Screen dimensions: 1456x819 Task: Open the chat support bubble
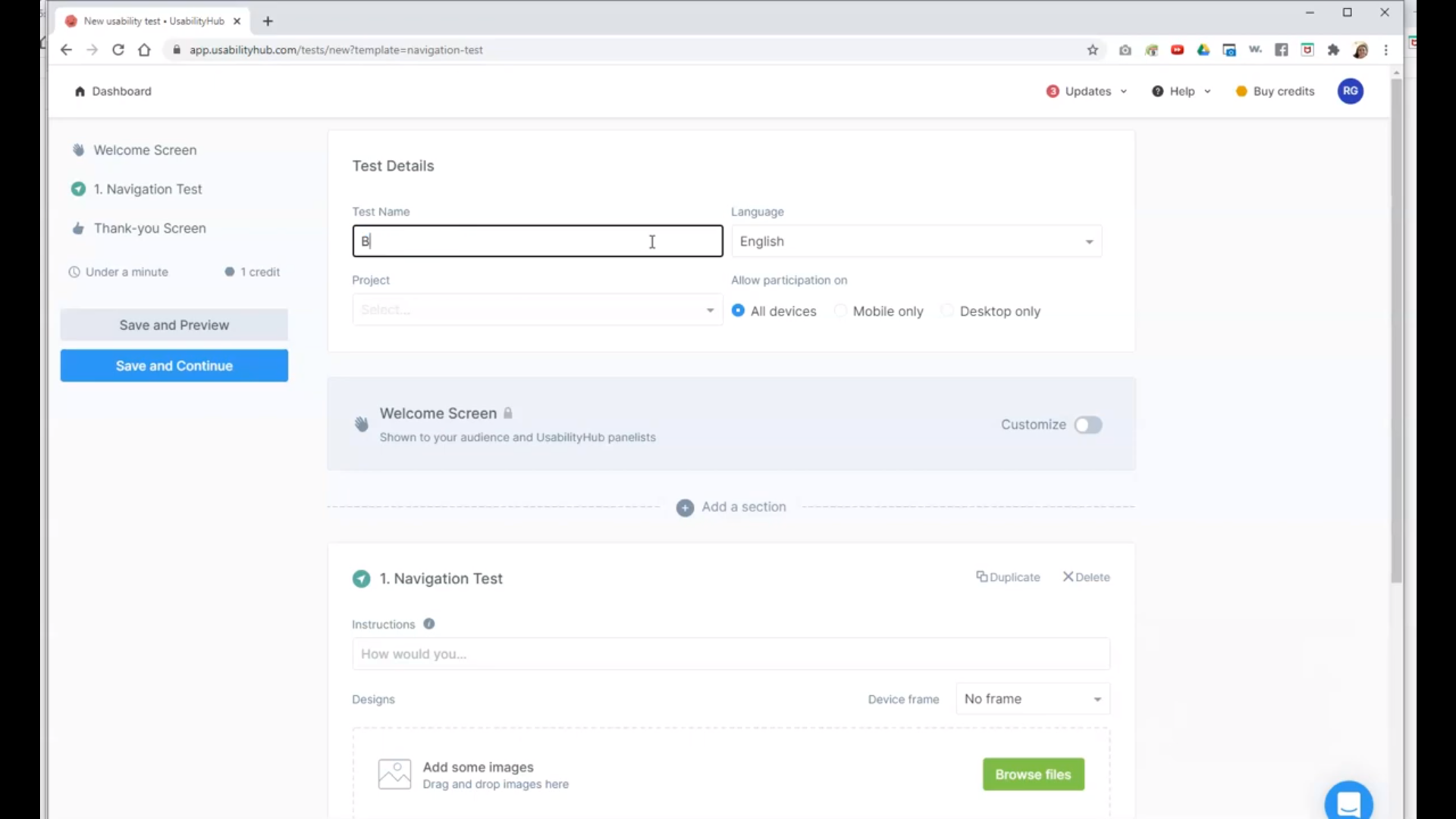click(x=1348, y=803)
